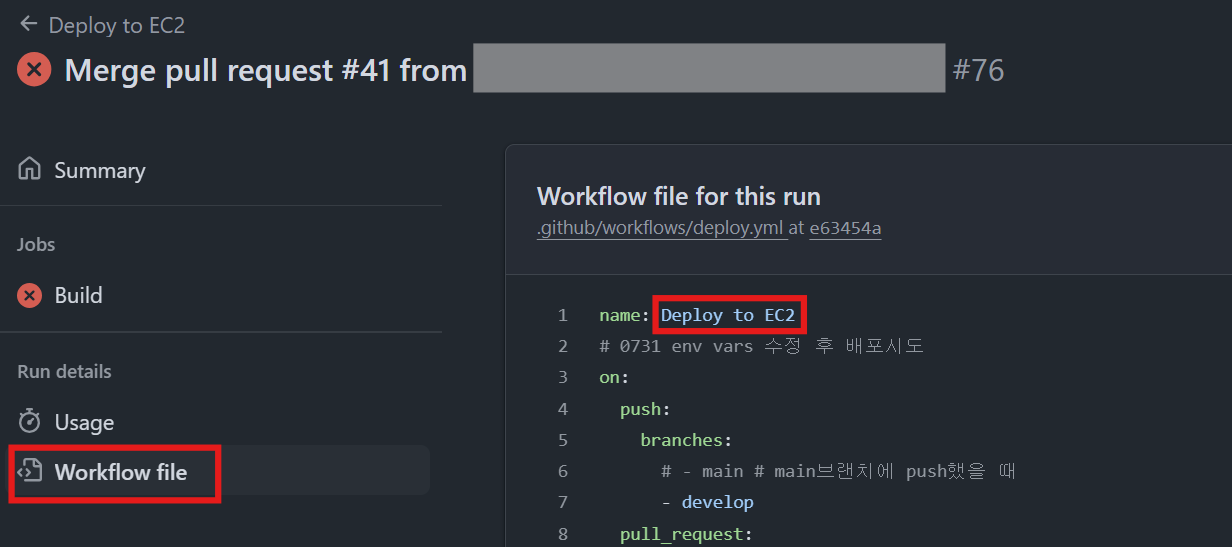Click the red failed status icon beside title
Viewport: 1232px width, 547px height.
tap(34, 70)
